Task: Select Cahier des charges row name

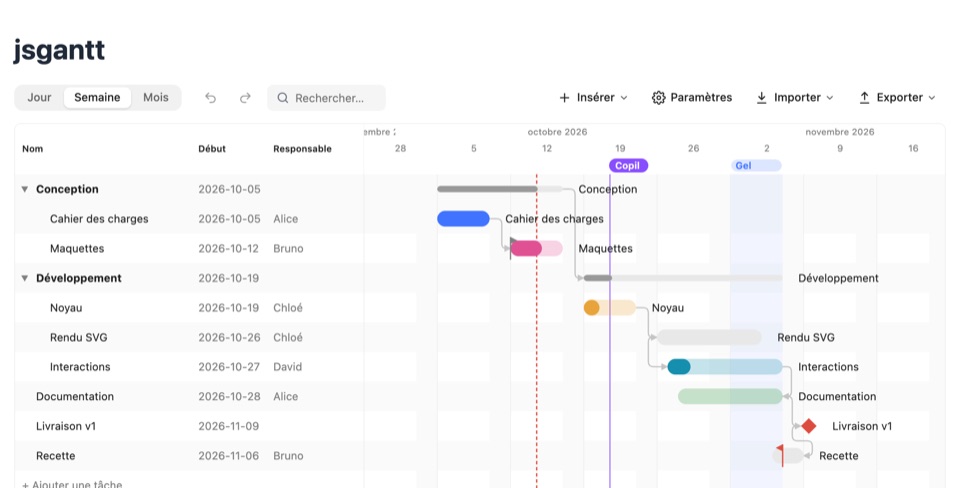Action: click(x=99, y=219)
